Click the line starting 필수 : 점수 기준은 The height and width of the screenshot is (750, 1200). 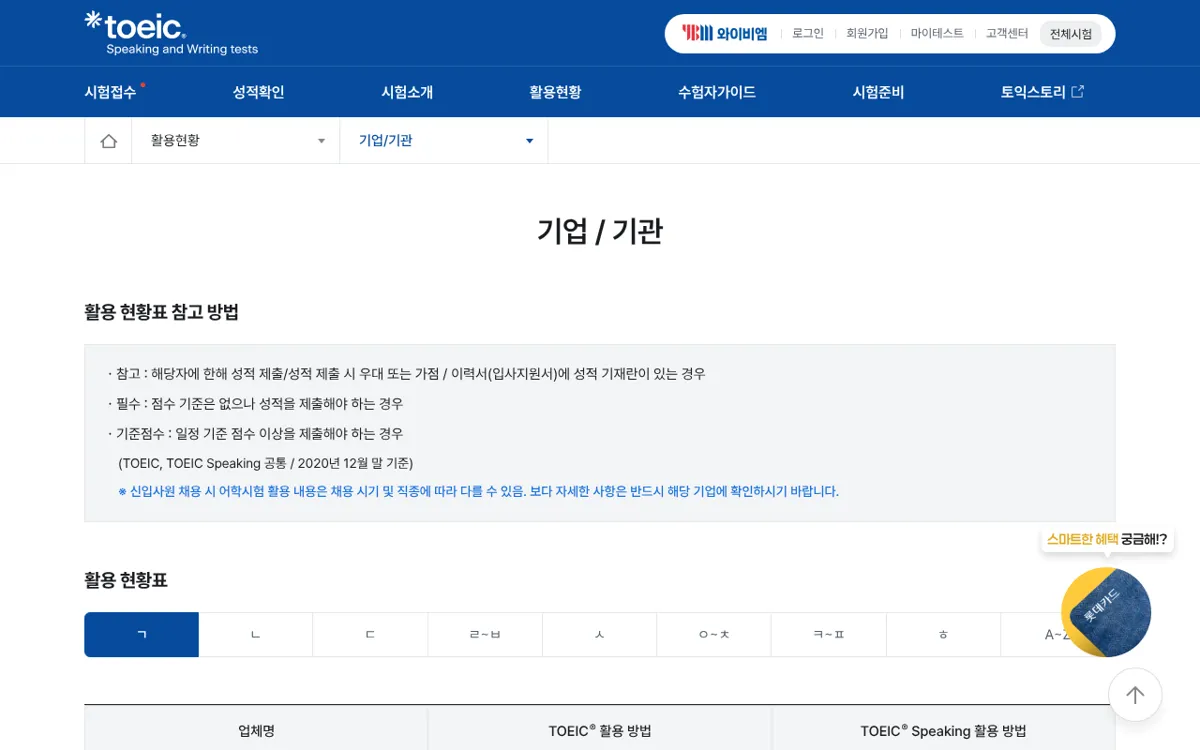tap(255, 404)
